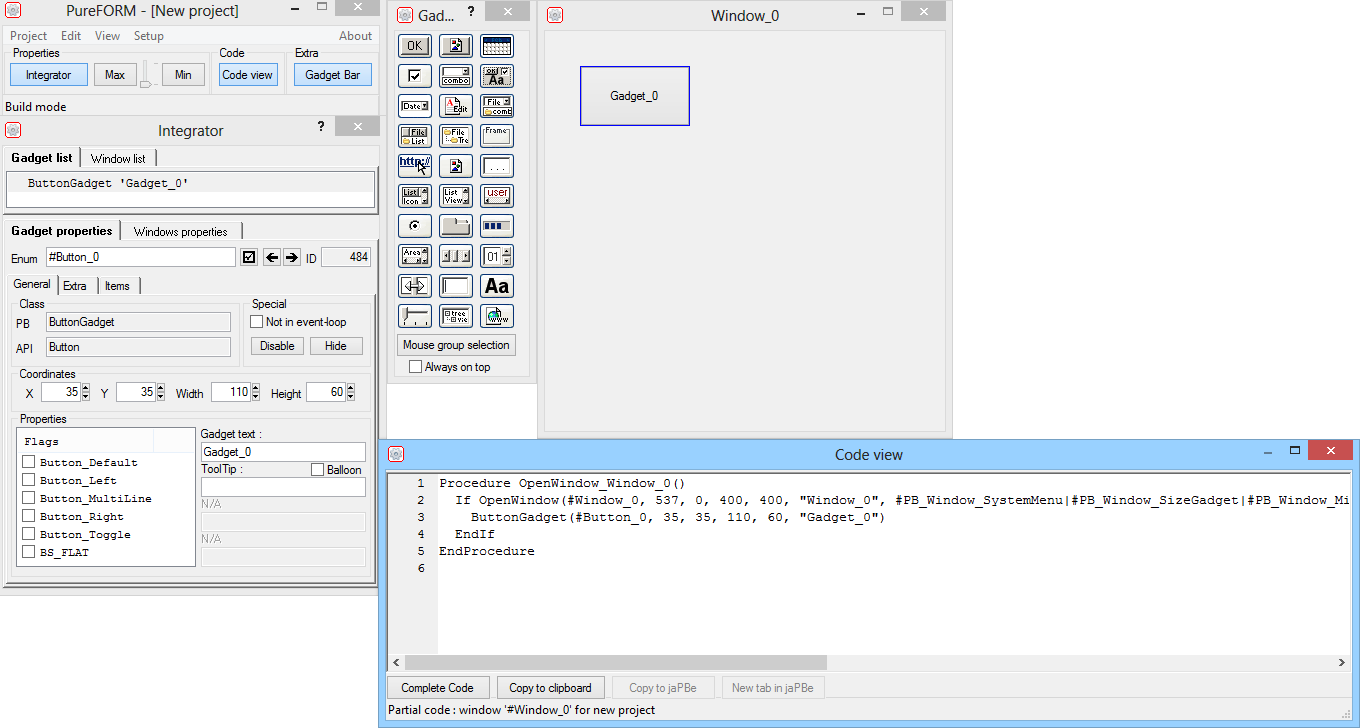1360x728 pixels.
Task: Click the Gadget text input field
Action: pos(283,452)
